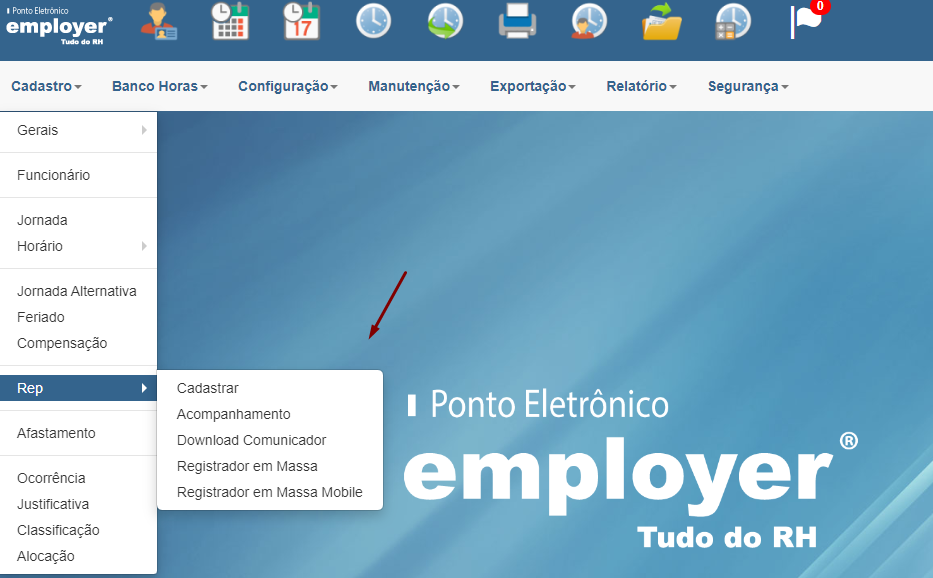Open the Manutenção dropdown
The width and height of the screenshot is (933, 578).
tap(414, 86)
